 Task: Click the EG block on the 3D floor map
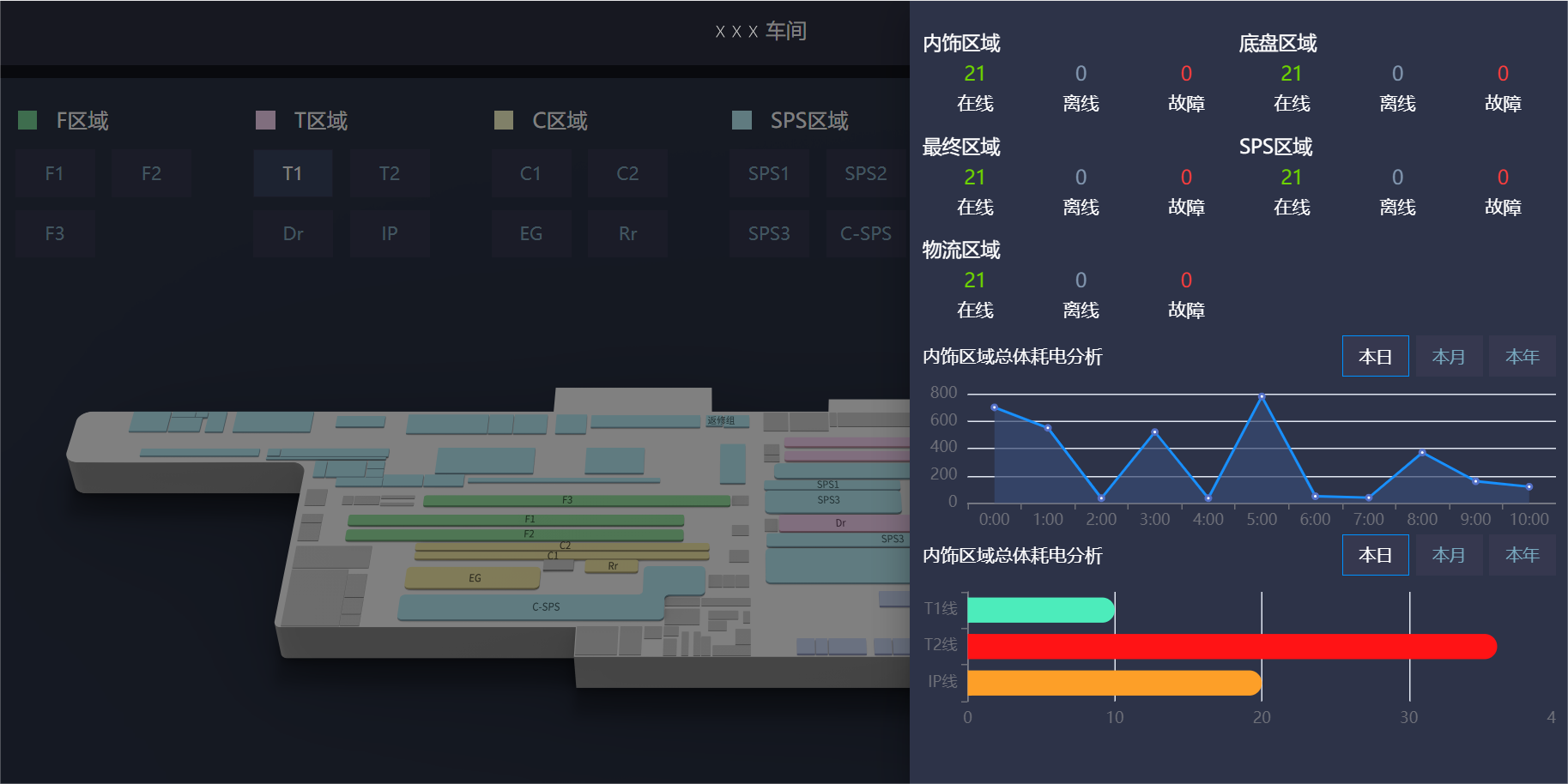click(x=473, y=578)
